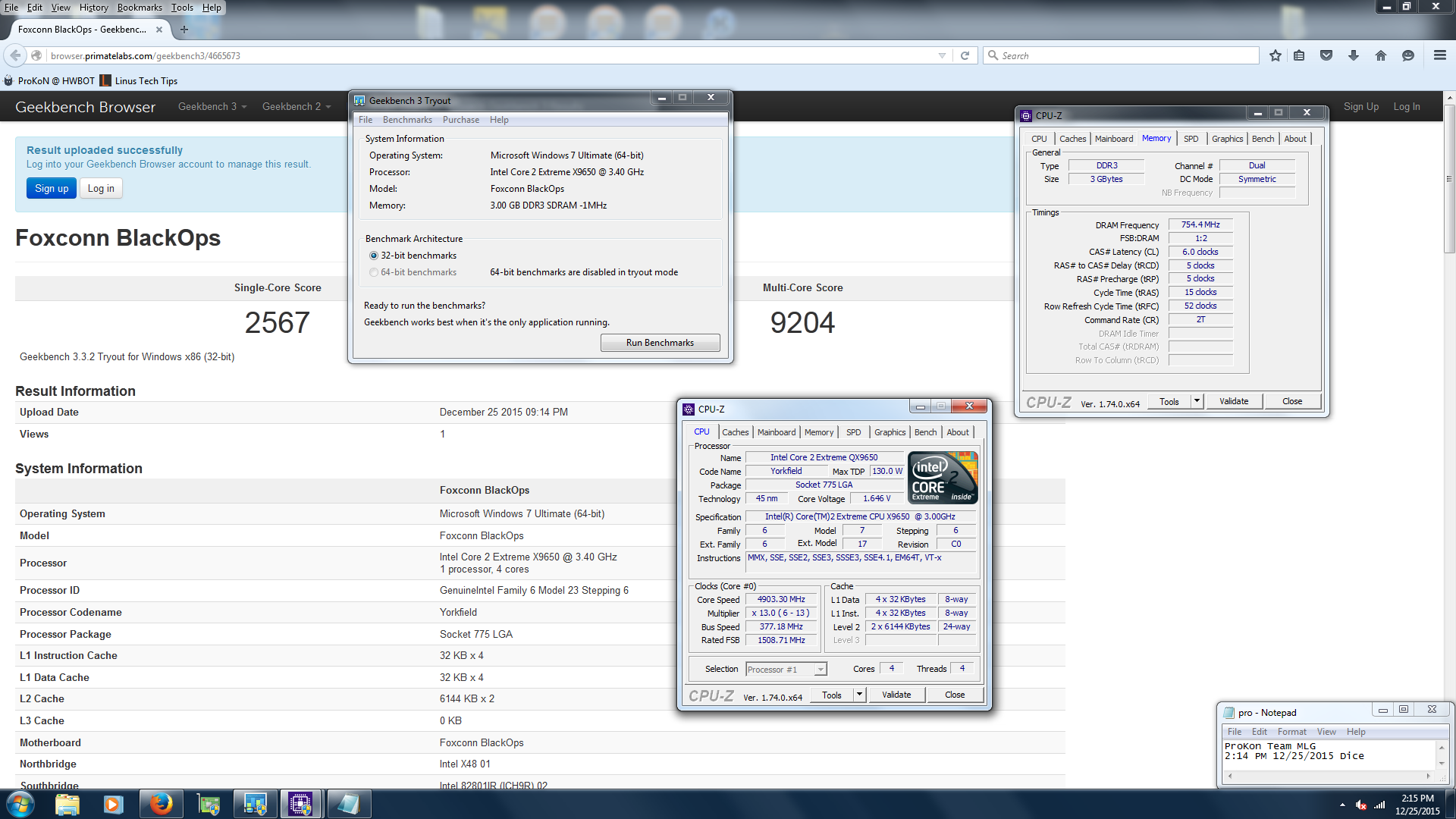This screenshot has width=1456, height=819.
Task: Click Validate in front CPU-Z window
Action: pos(896,695)
